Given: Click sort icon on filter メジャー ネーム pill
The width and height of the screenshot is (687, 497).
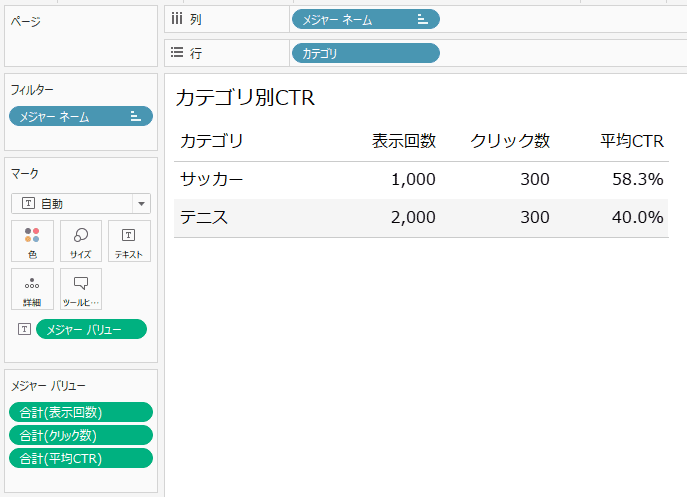Looking at the screenshot, I should (135, 117).
